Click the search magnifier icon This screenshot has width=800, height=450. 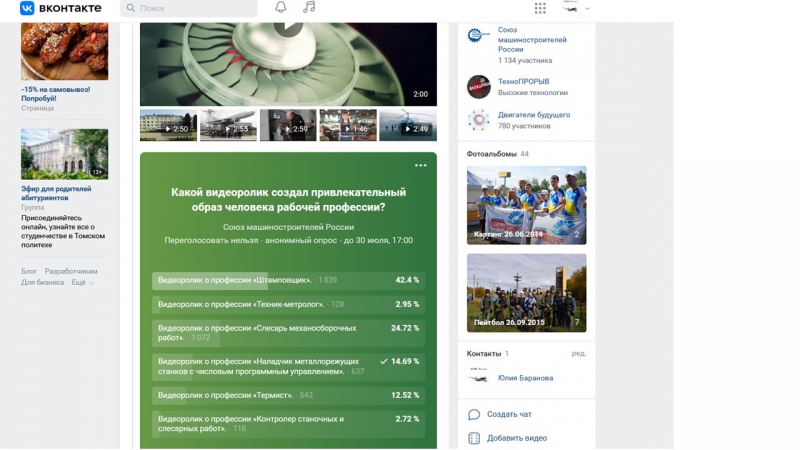point(131,8)
